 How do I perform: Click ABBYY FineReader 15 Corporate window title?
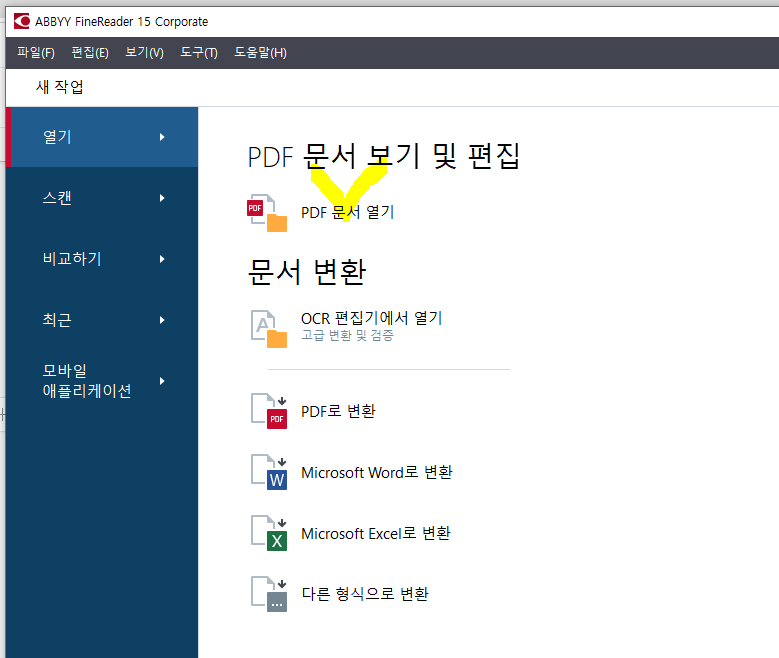(x=121, y=21)
